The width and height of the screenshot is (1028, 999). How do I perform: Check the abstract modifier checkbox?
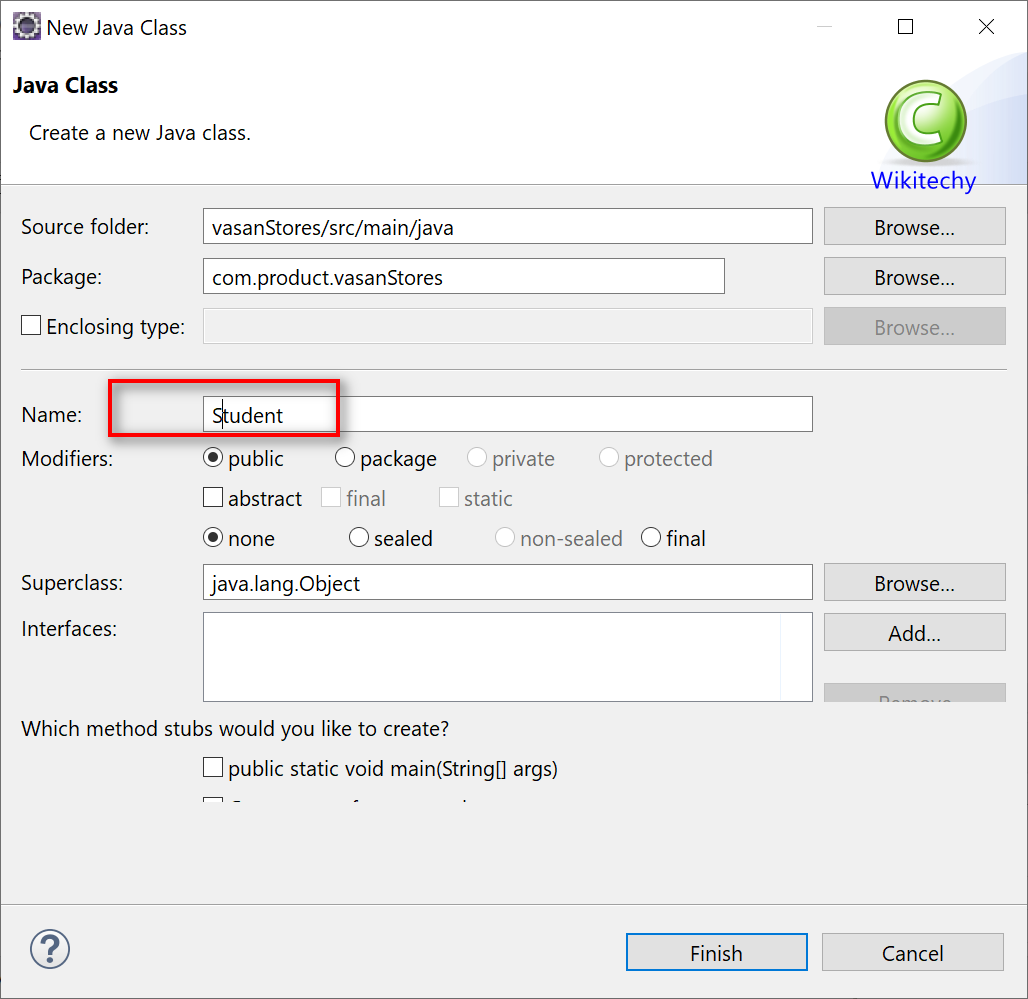213,498
